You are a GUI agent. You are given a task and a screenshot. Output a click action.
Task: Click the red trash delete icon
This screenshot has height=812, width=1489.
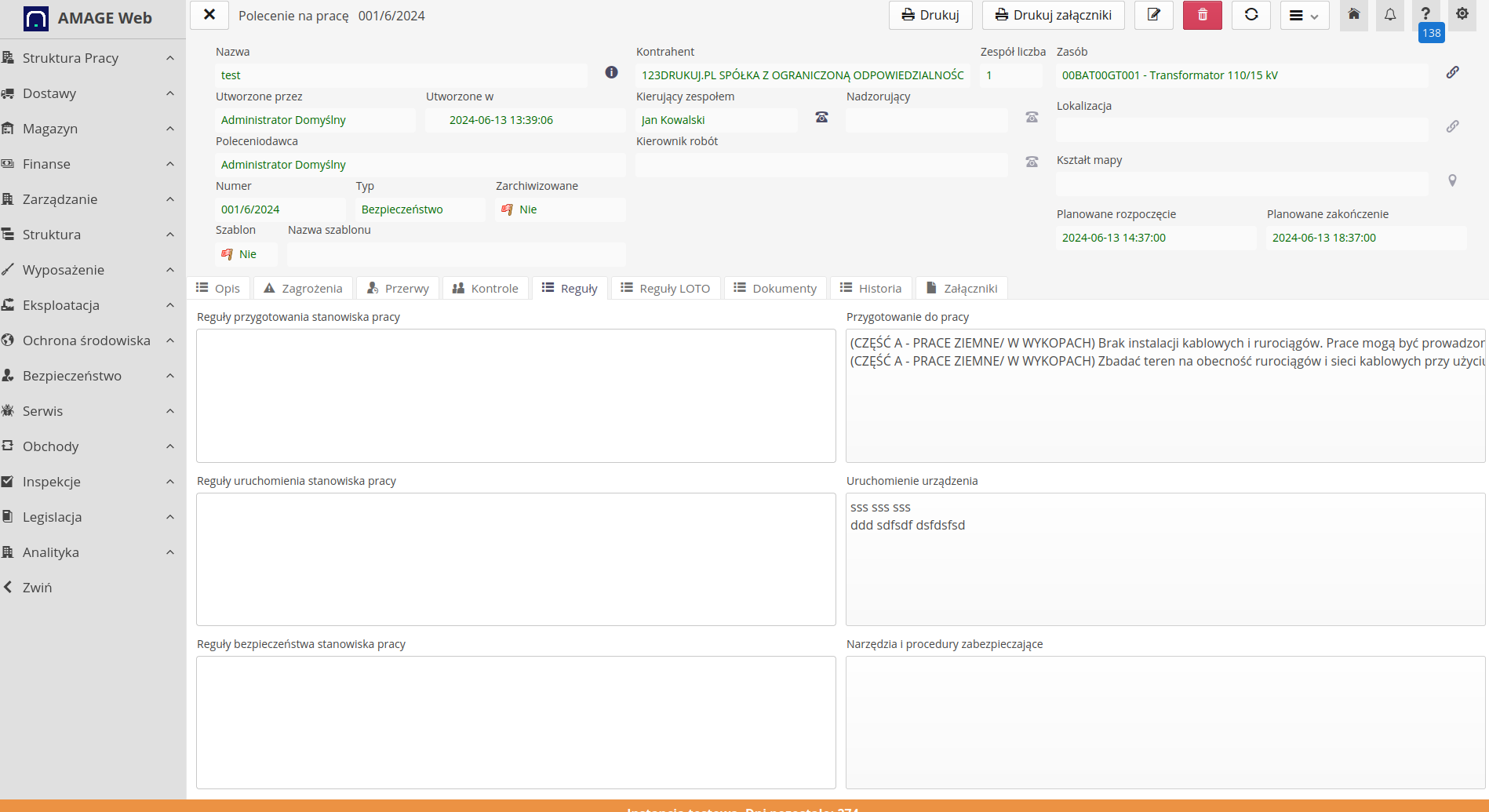1202,15
